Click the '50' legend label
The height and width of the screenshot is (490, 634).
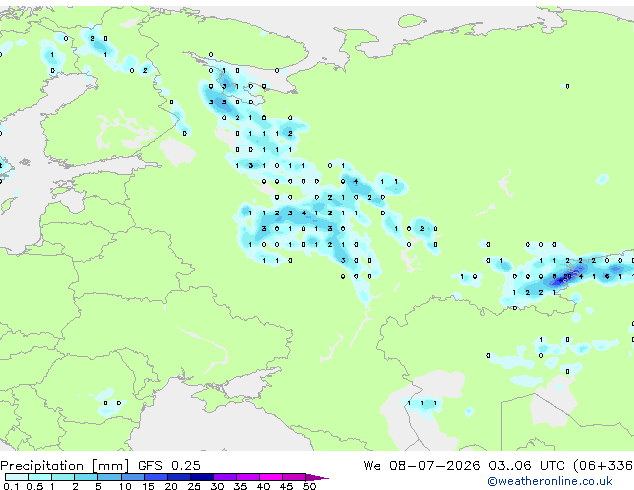click(x=309, y=486)
